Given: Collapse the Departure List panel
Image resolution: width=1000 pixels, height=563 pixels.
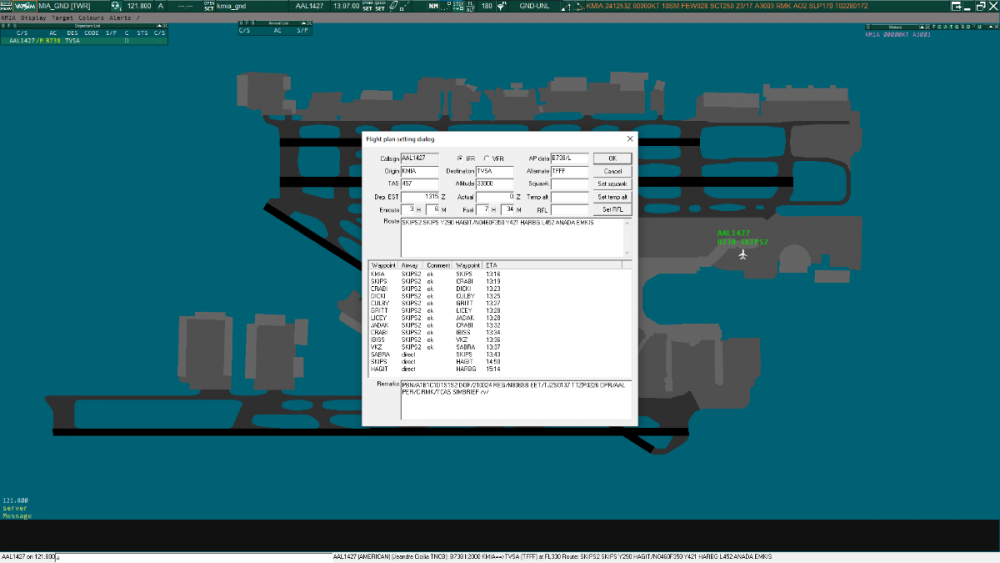Looking at the screenshot, I should point(159,26).
